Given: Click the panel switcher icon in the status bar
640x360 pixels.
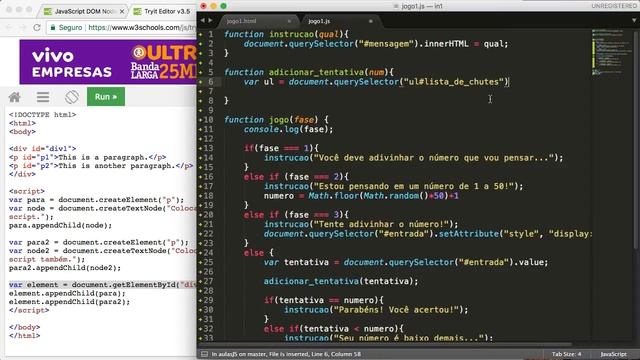Looking at the screenshot, I should [x=204, y=354].
